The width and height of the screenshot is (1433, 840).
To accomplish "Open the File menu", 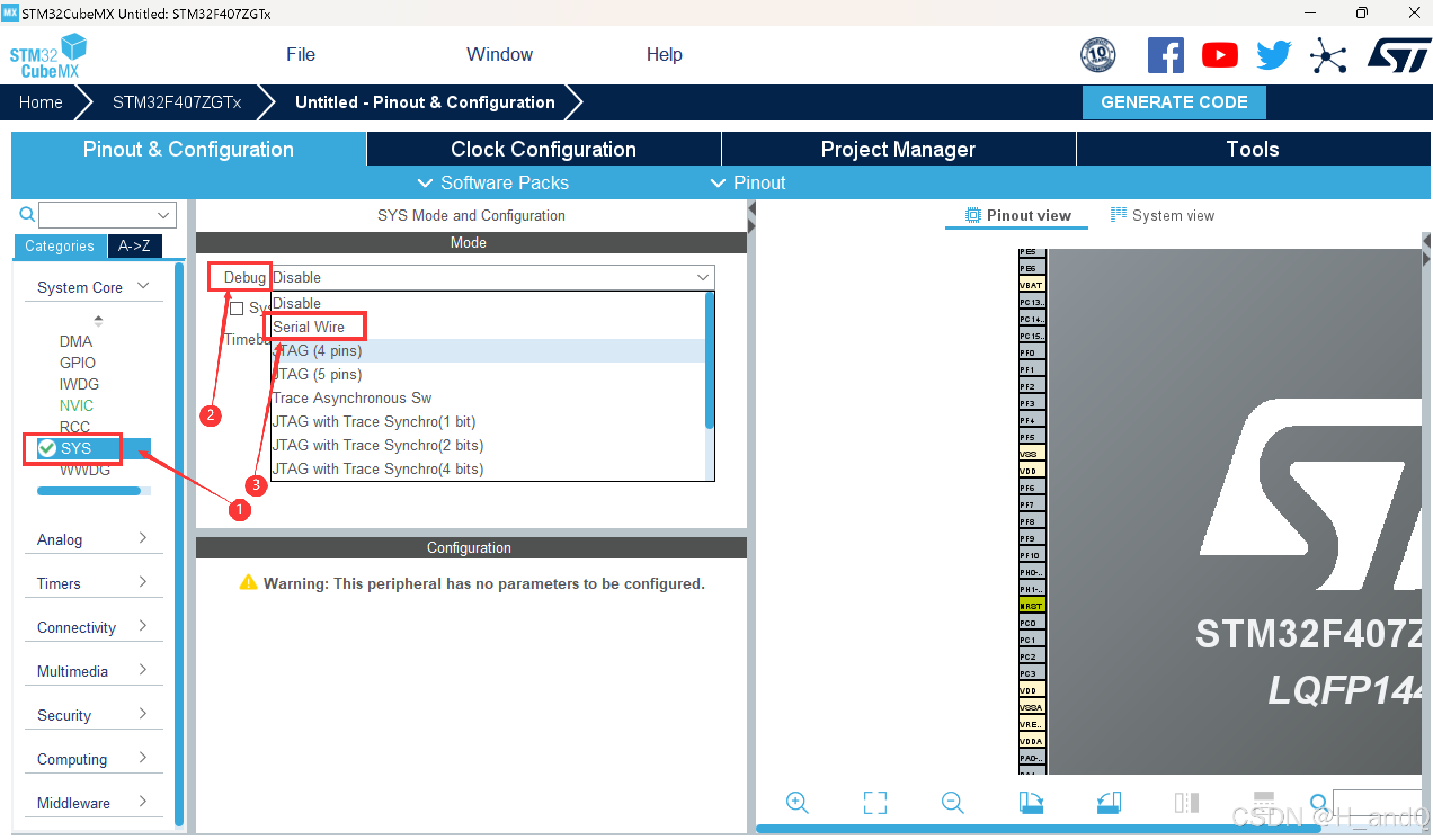I will pyautogui.click(x=300, y=55).
